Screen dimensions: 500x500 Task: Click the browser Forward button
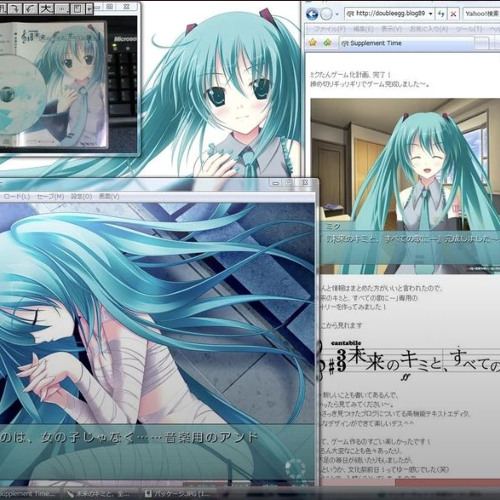coord(326,14)
